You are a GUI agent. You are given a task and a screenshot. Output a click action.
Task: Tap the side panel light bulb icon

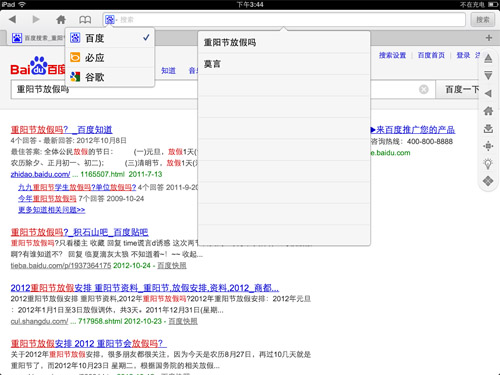[x=488, y=164]
